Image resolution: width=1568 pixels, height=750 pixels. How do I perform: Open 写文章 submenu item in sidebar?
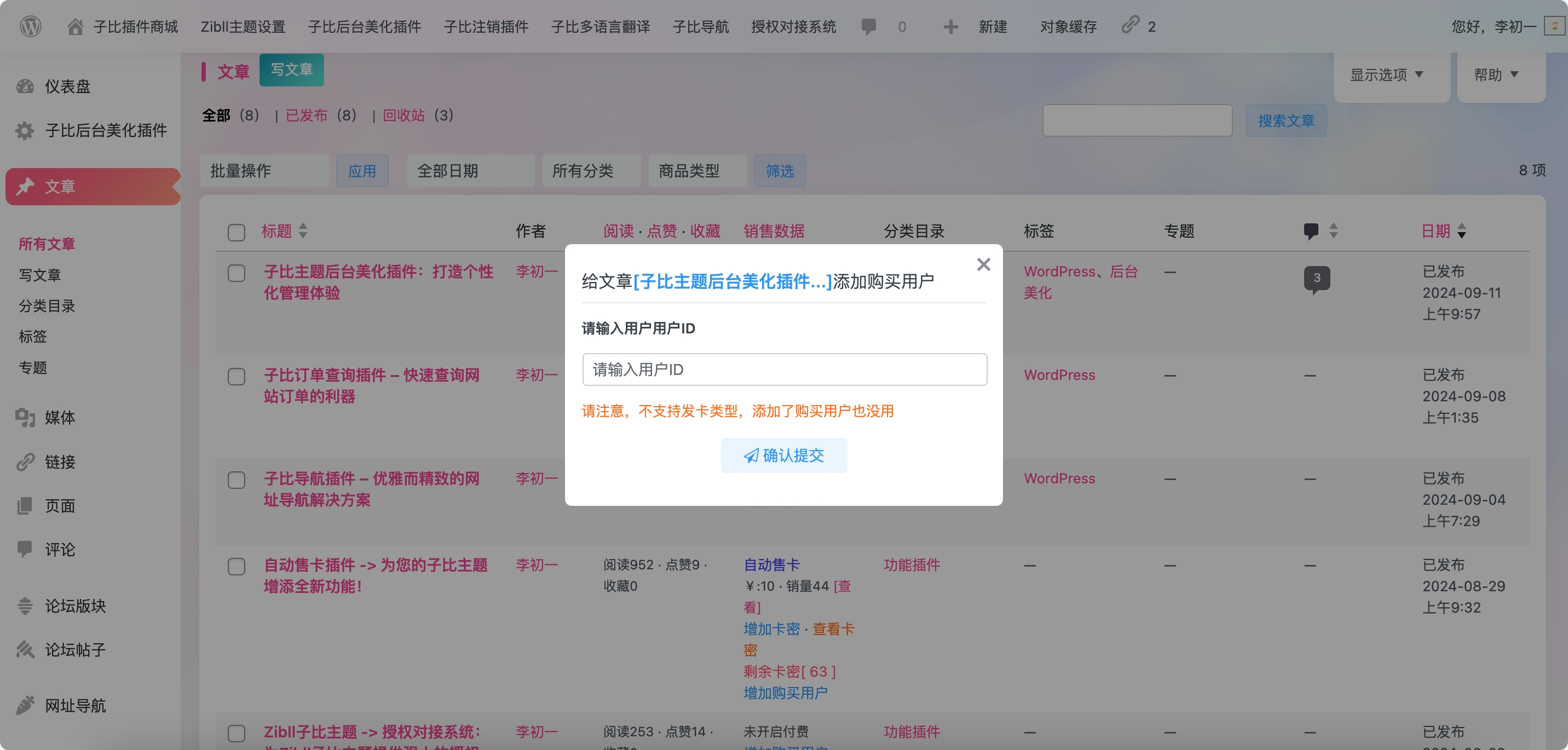pos(40,275)
